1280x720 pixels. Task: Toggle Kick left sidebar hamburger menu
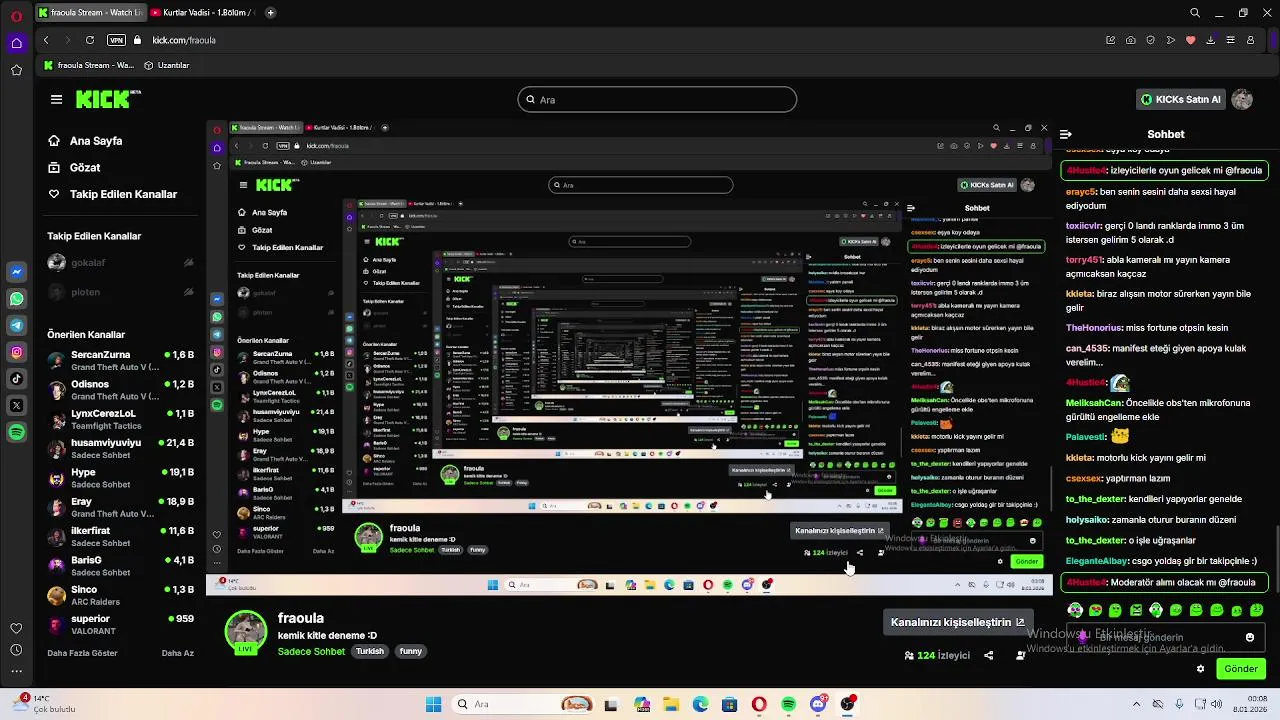56,99
